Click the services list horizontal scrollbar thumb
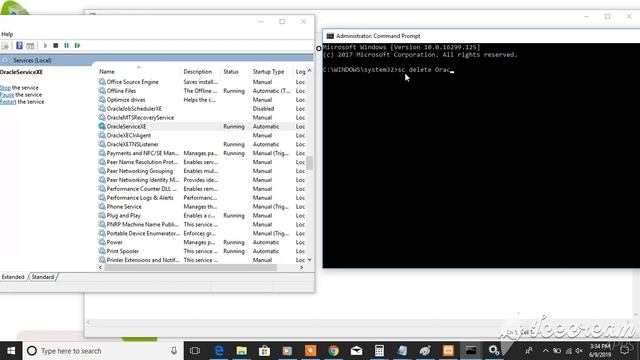 191,267
